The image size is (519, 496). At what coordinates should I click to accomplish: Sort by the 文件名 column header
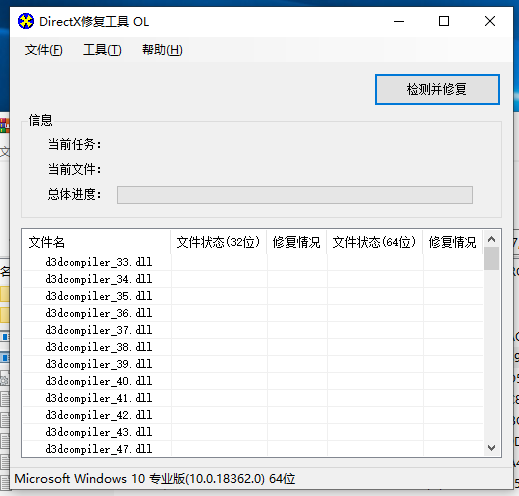point(97,242)
